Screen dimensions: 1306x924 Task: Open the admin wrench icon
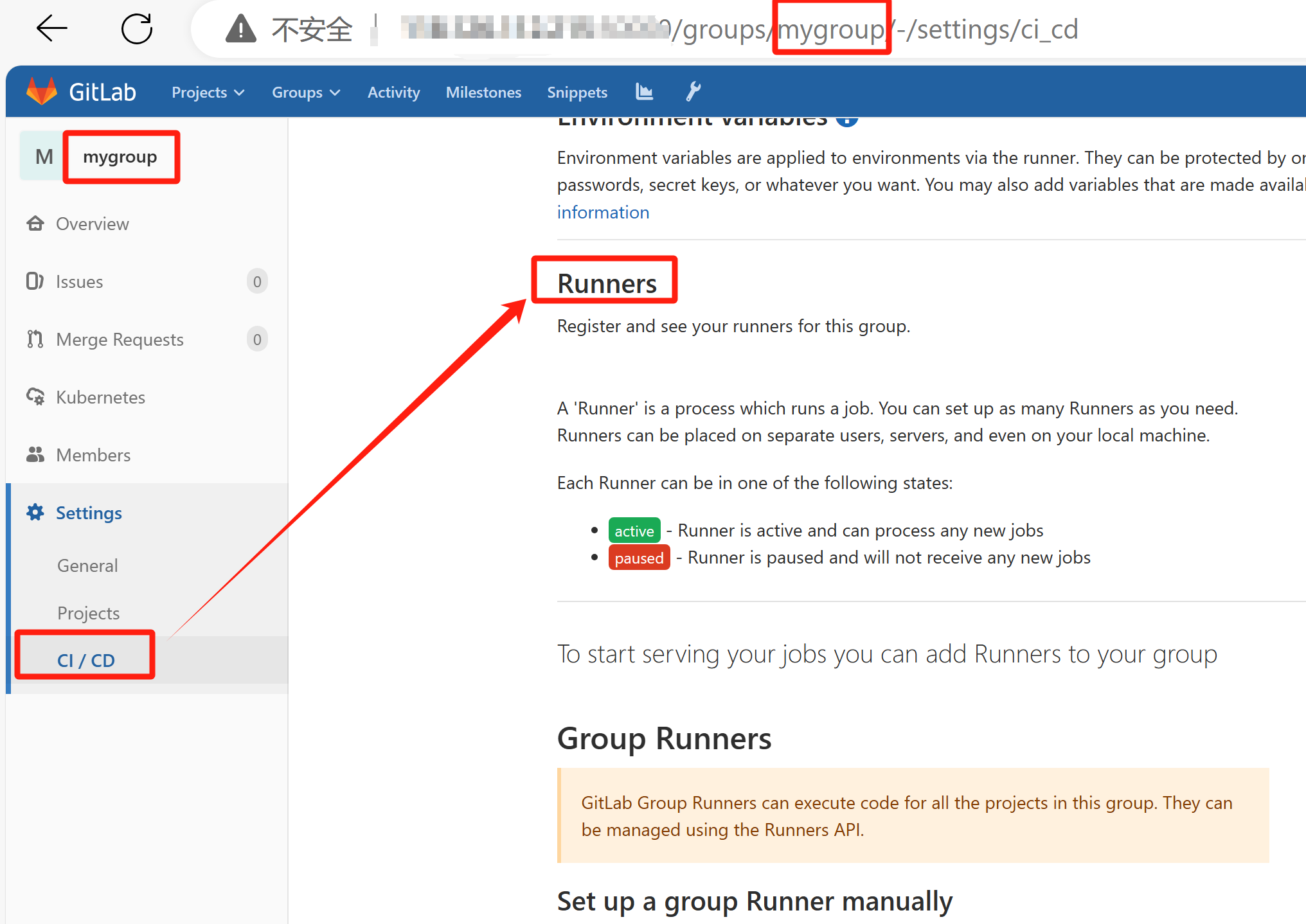[693, 92]
